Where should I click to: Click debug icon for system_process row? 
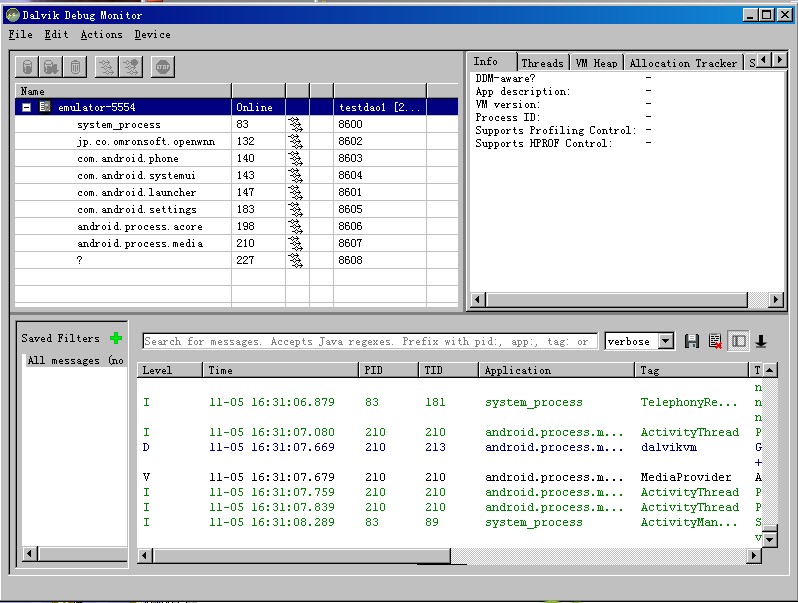point(295,124)
